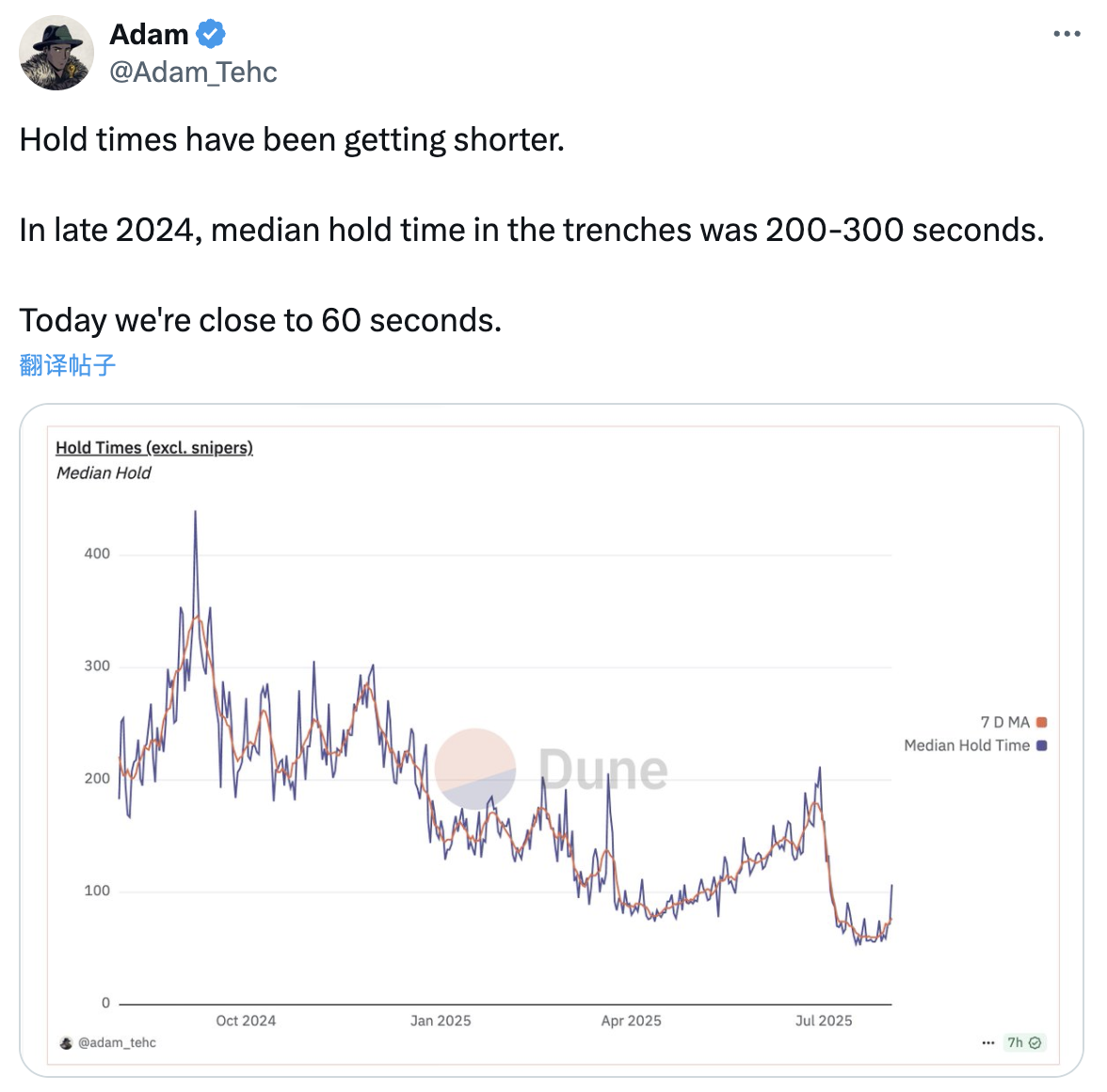Open the tweet's three-dot more options menu
Image resolution: width=1107 pixels, height=1092 pixels.
(1067, 33)
